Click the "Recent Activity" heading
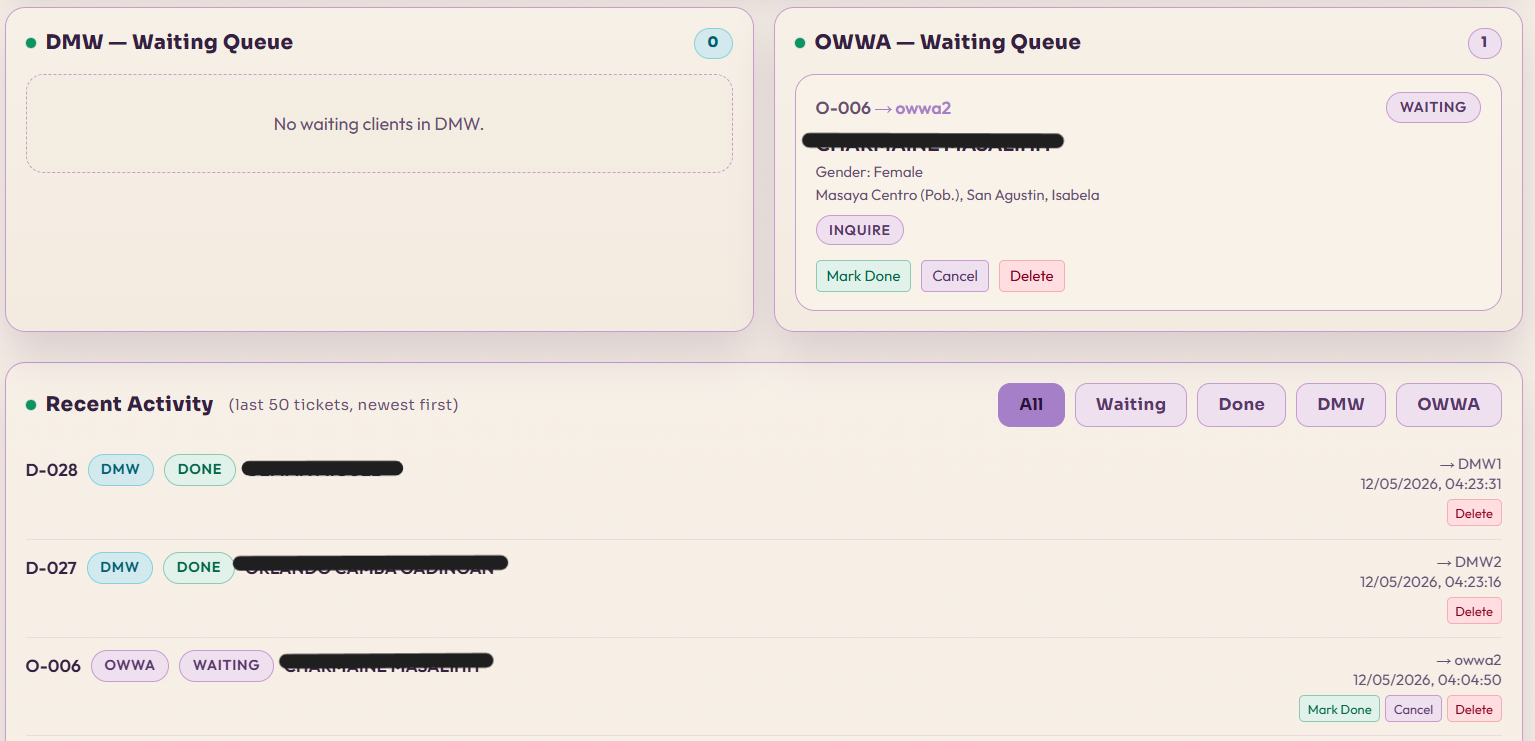Viewport: 1535px width, 741px height. coord(130,404)
